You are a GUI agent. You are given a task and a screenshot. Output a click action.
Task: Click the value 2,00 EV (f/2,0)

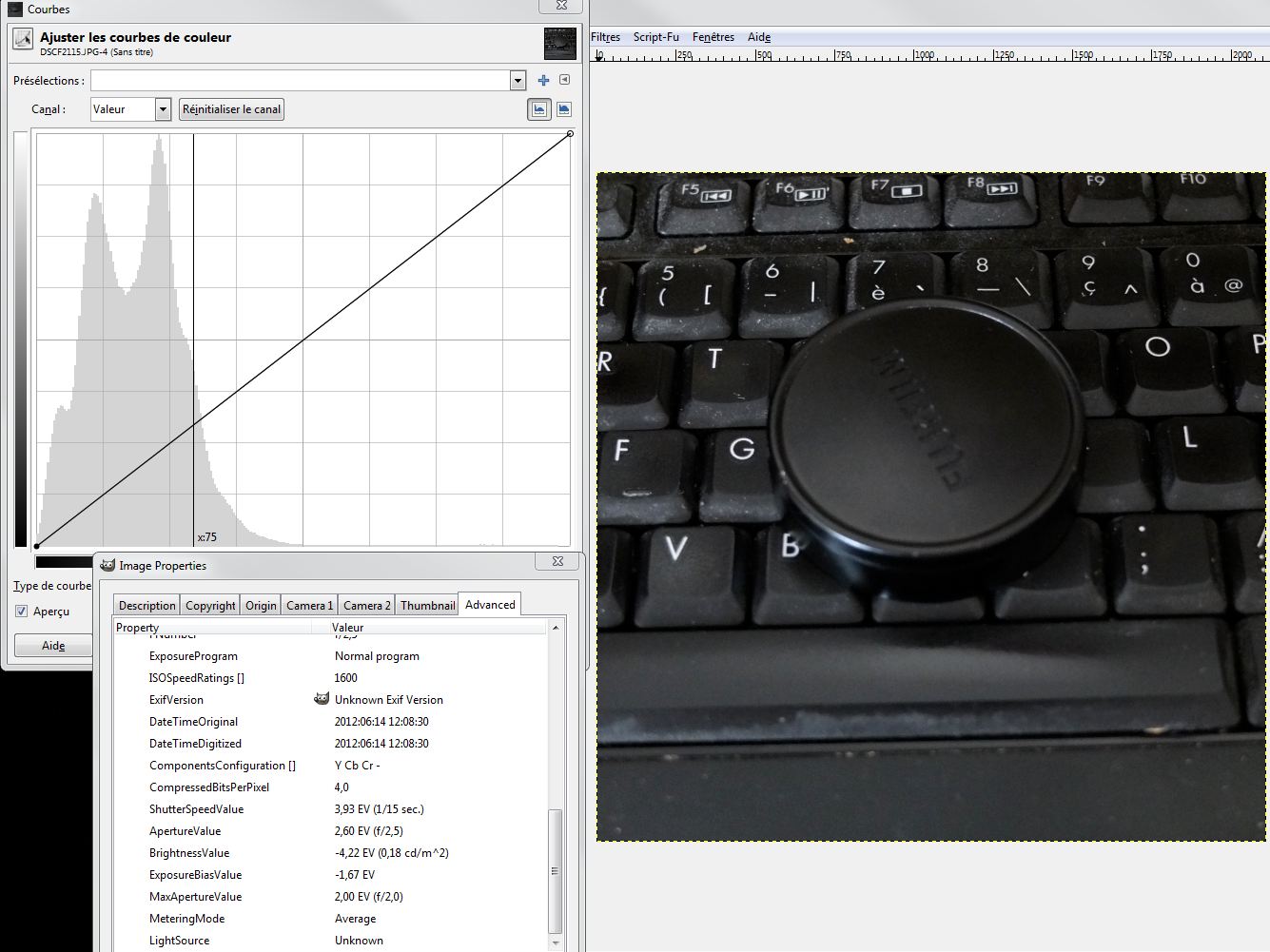click(369, 897)
